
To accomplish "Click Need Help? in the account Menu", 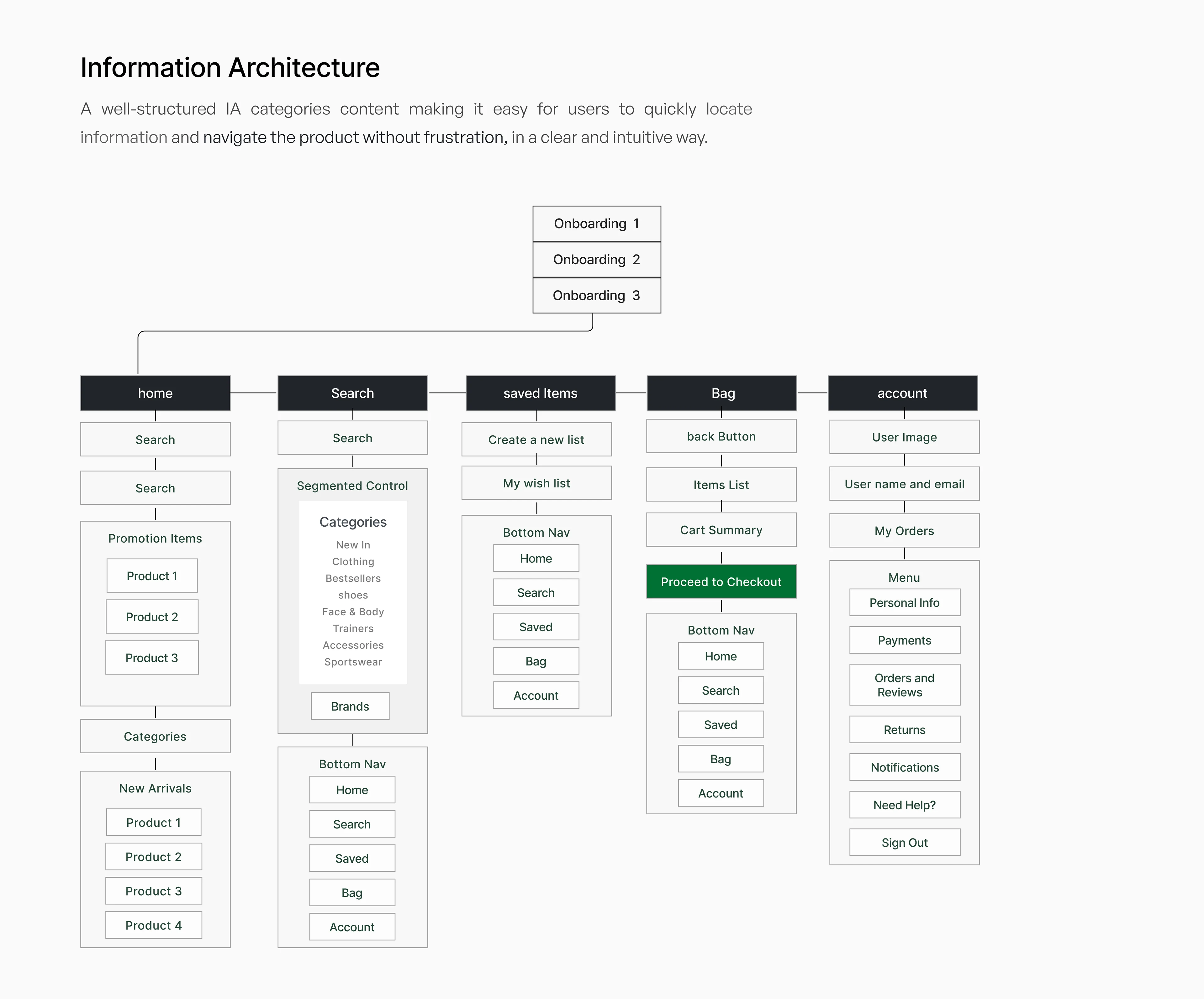I will point(905,805).
